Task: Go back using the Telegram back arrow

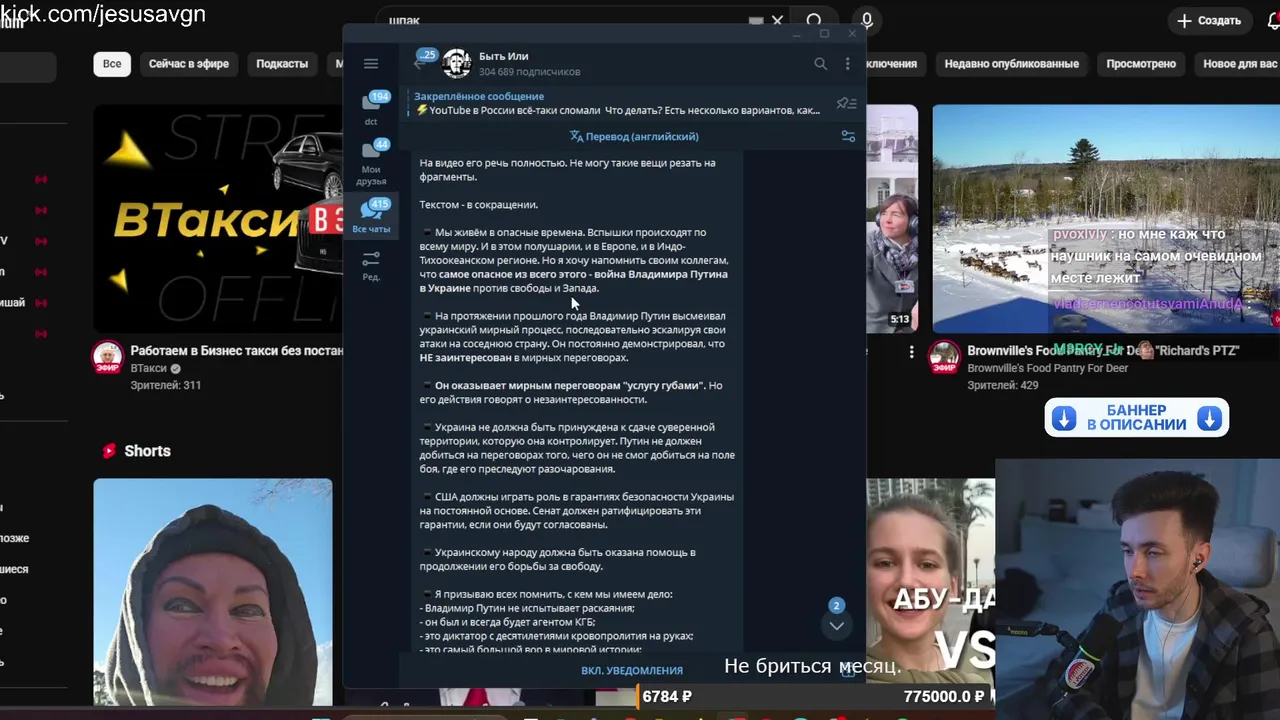Action: (x=419, y=63)
